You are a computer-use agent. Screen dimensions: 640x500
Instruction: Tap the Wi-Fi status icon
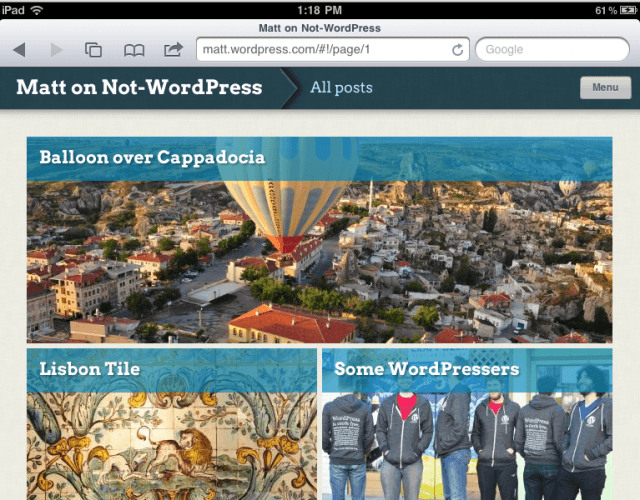(37, 9)
